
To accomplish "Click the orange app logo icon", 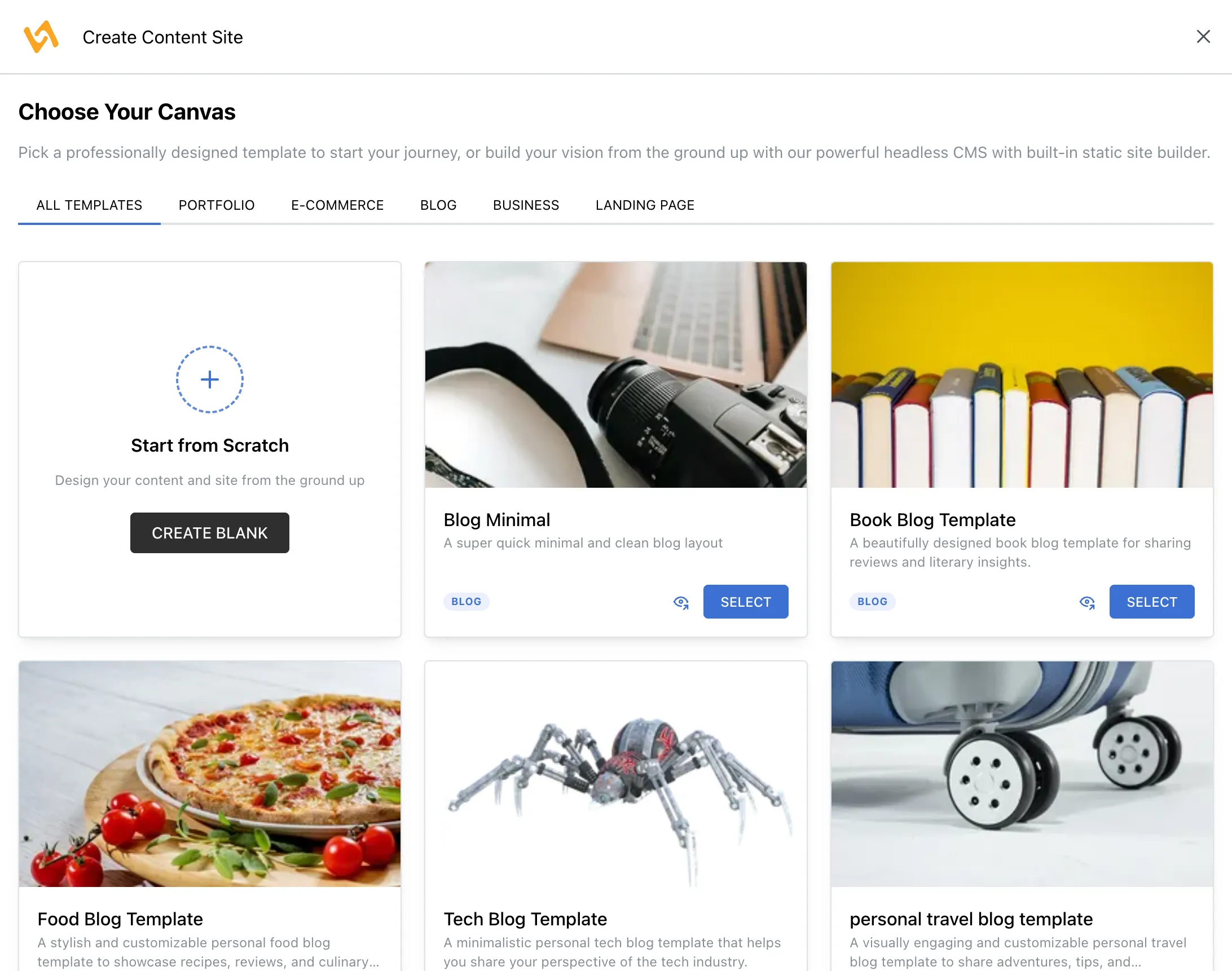I will pos(41,37).
